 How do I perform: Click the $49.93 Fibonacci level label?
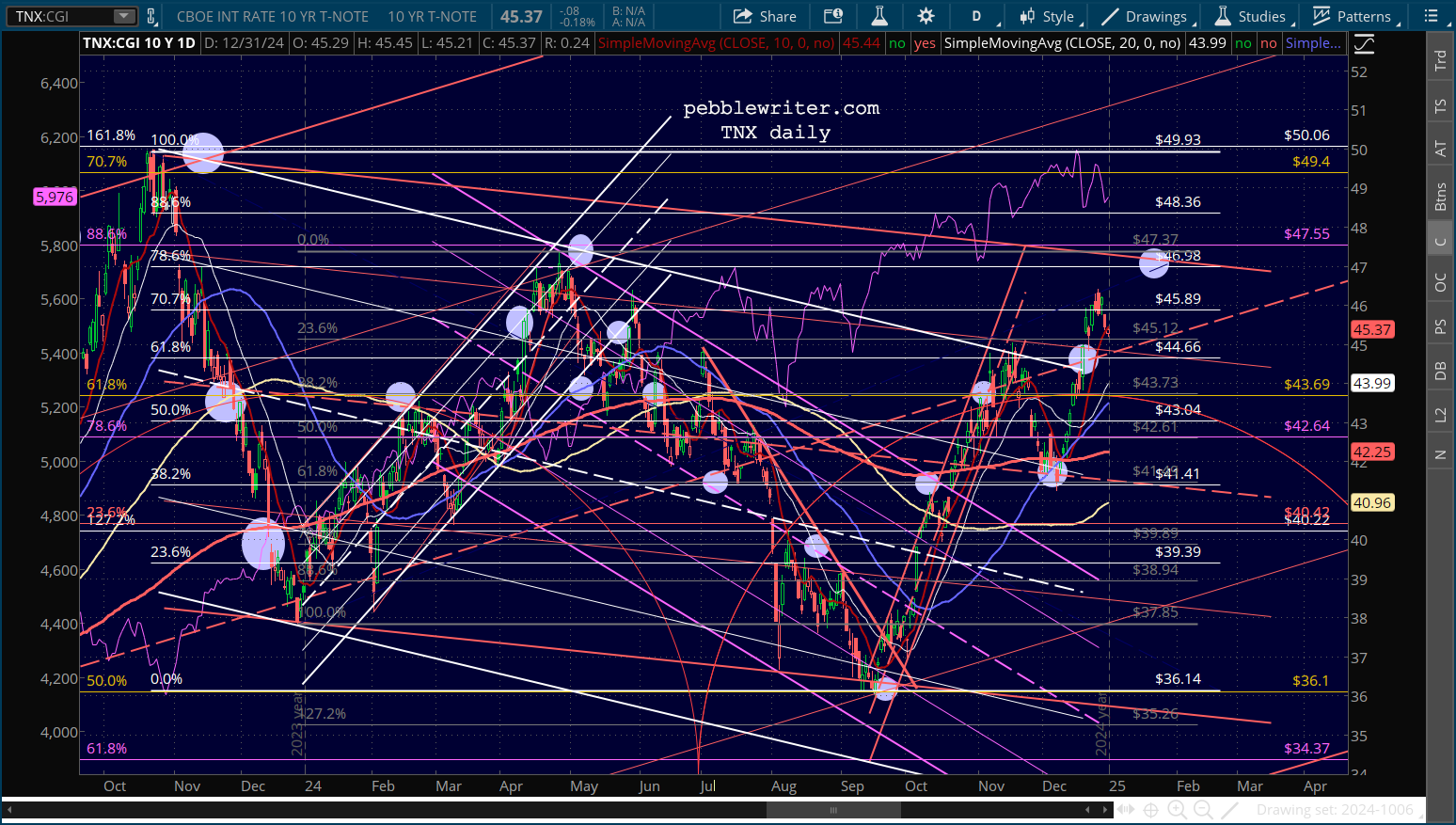[1179, 139]
